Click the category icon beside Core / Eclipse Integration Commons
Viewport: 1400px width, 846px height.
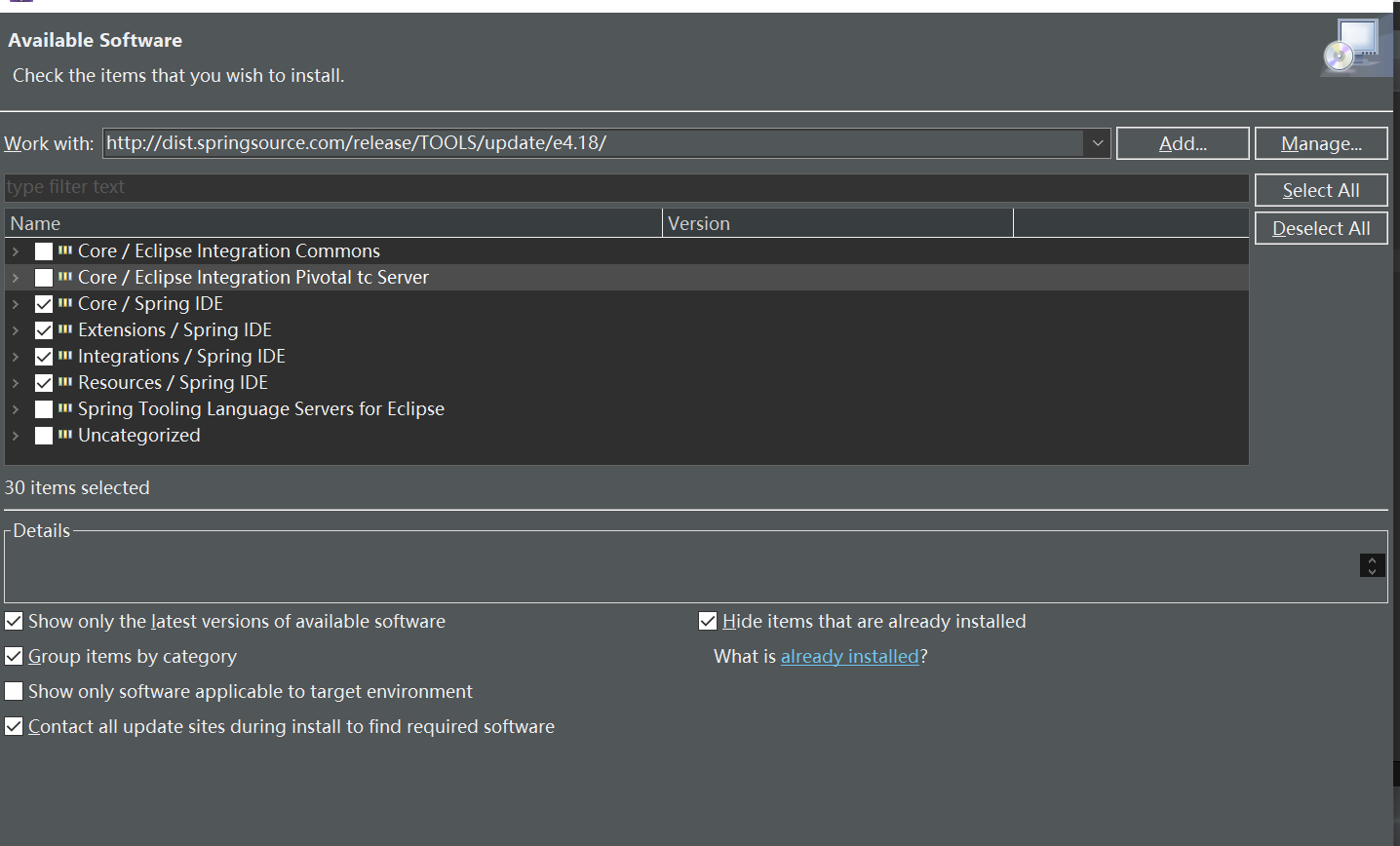coord(65,250)
